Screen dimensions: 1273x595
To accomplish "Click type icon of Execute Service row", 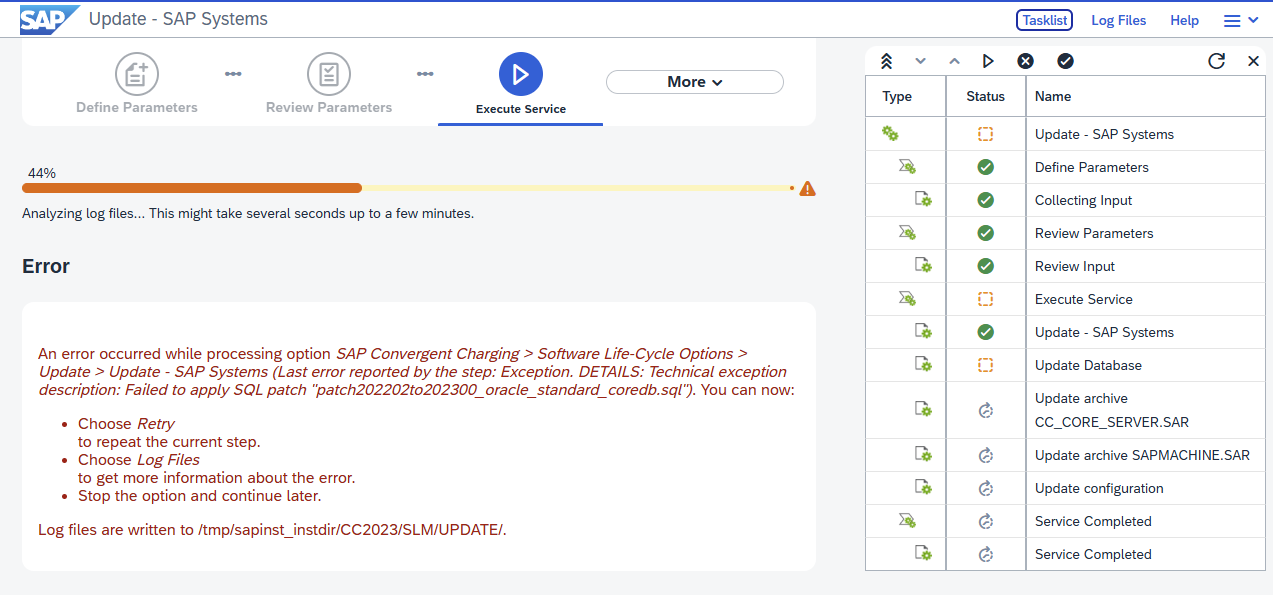I will 907,298.
